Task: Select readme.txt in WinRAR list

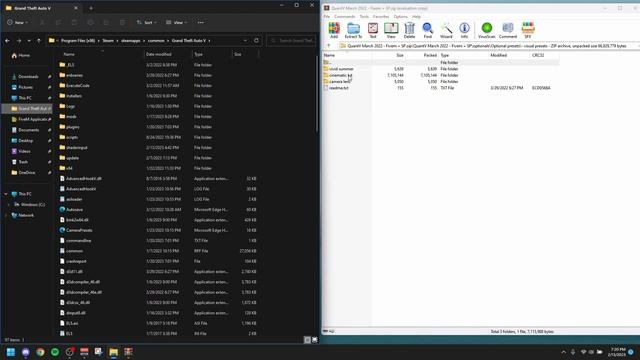Action: (x=339, y=88)
